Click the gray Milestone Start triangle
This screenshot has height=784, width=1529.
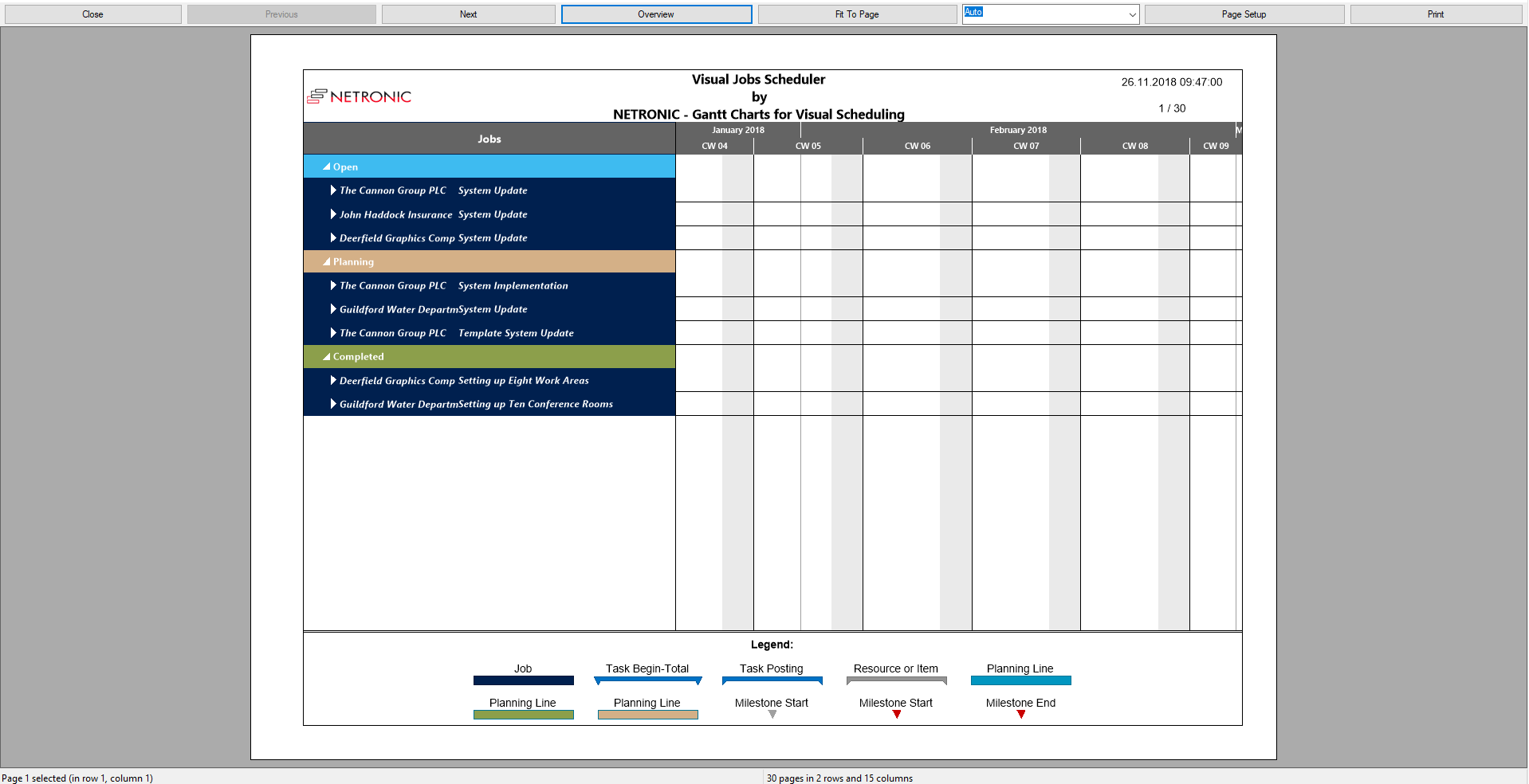772,714
